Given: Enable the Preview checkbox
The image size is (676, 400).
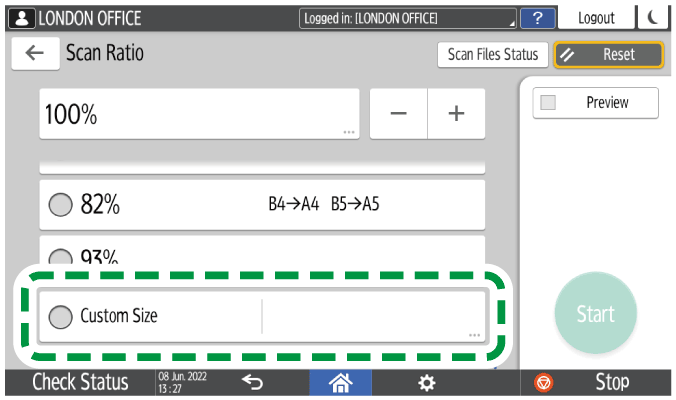Looking at the screenshot, I should tap(548, 103).
